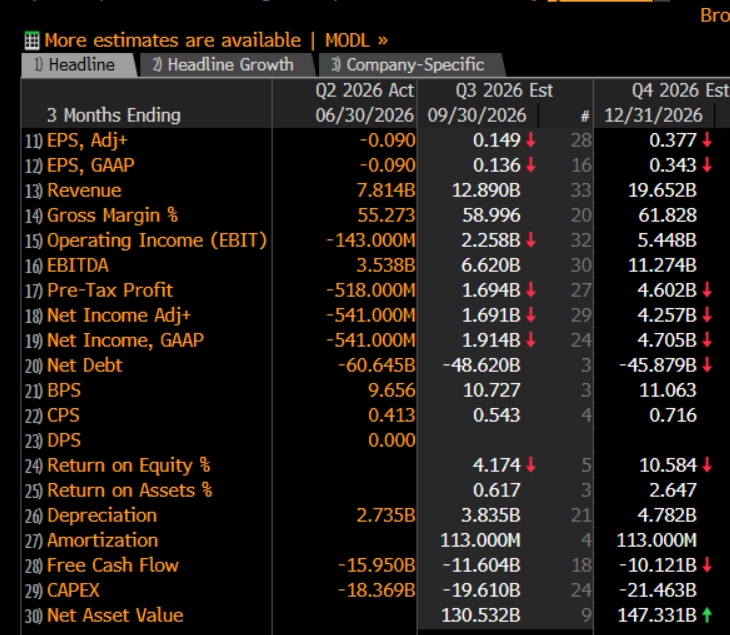Image resolution: width=730 pixels, height=635 pixels.
Task: Click the Q2 net debt value -60.645B
Action: 377,365
